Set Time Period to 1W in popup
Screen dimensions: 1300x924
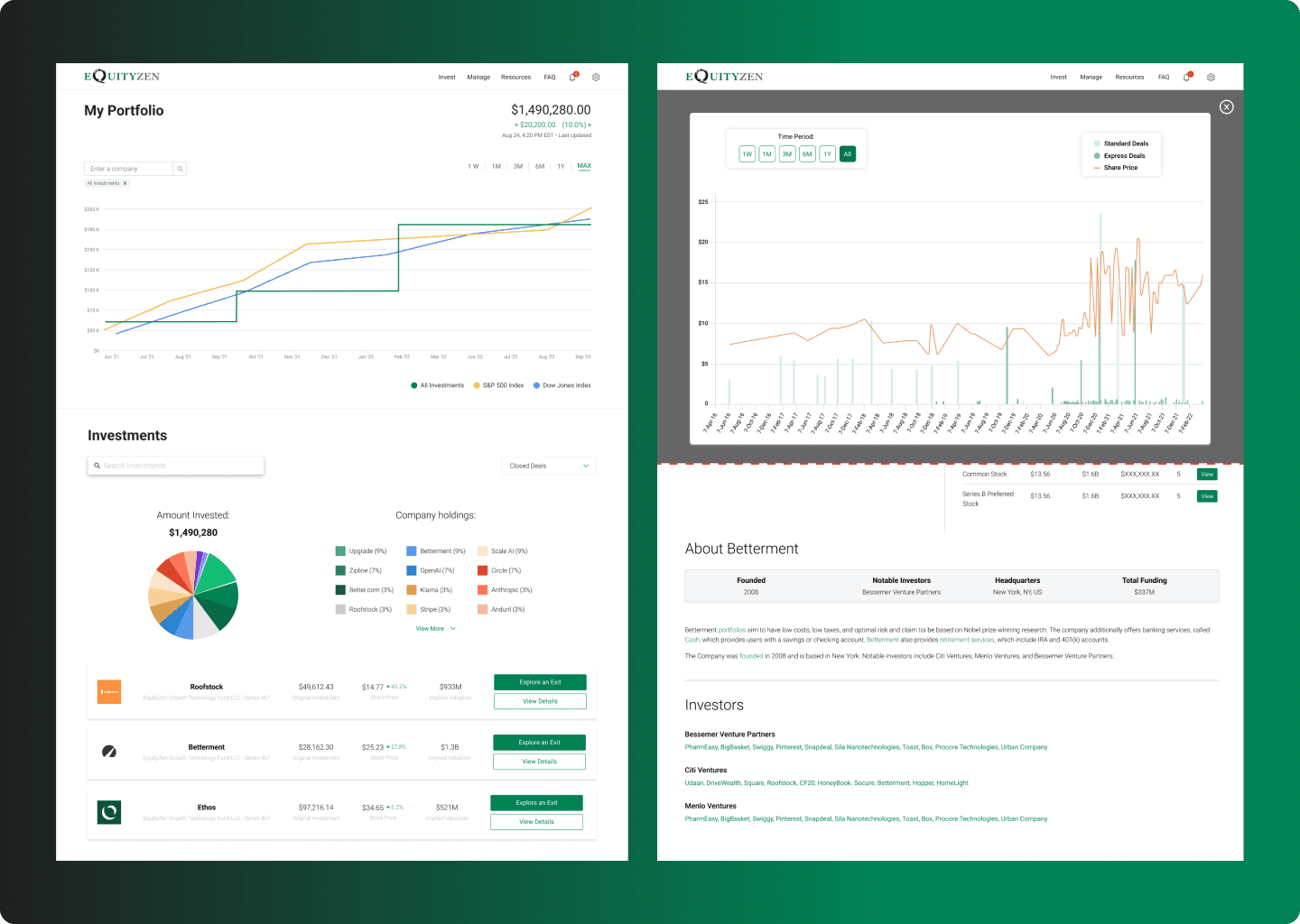pyautogui.click(x=747, y=154)
